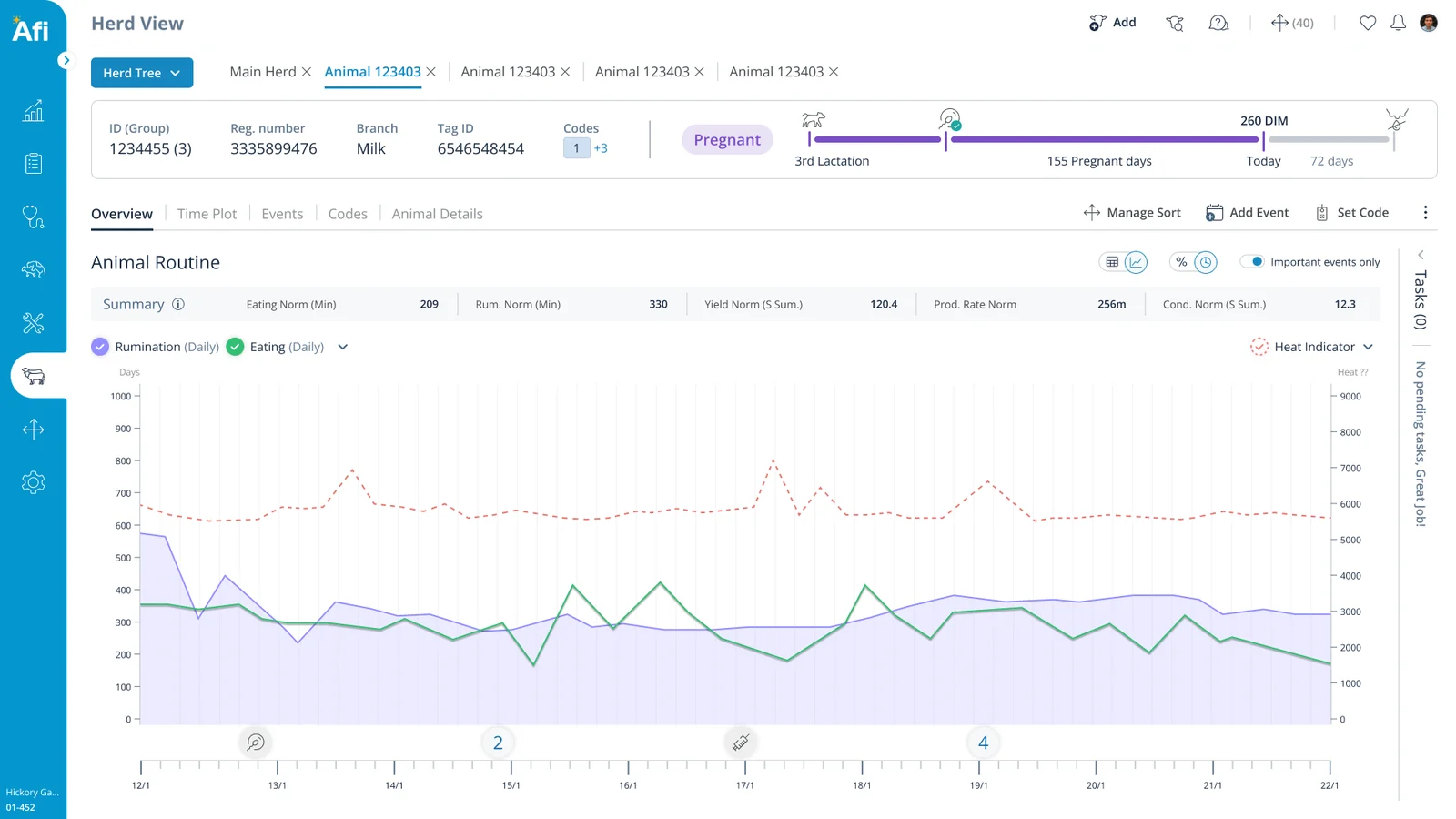
Task: Open the tools icon in sidebar
Action: [33, 323]
